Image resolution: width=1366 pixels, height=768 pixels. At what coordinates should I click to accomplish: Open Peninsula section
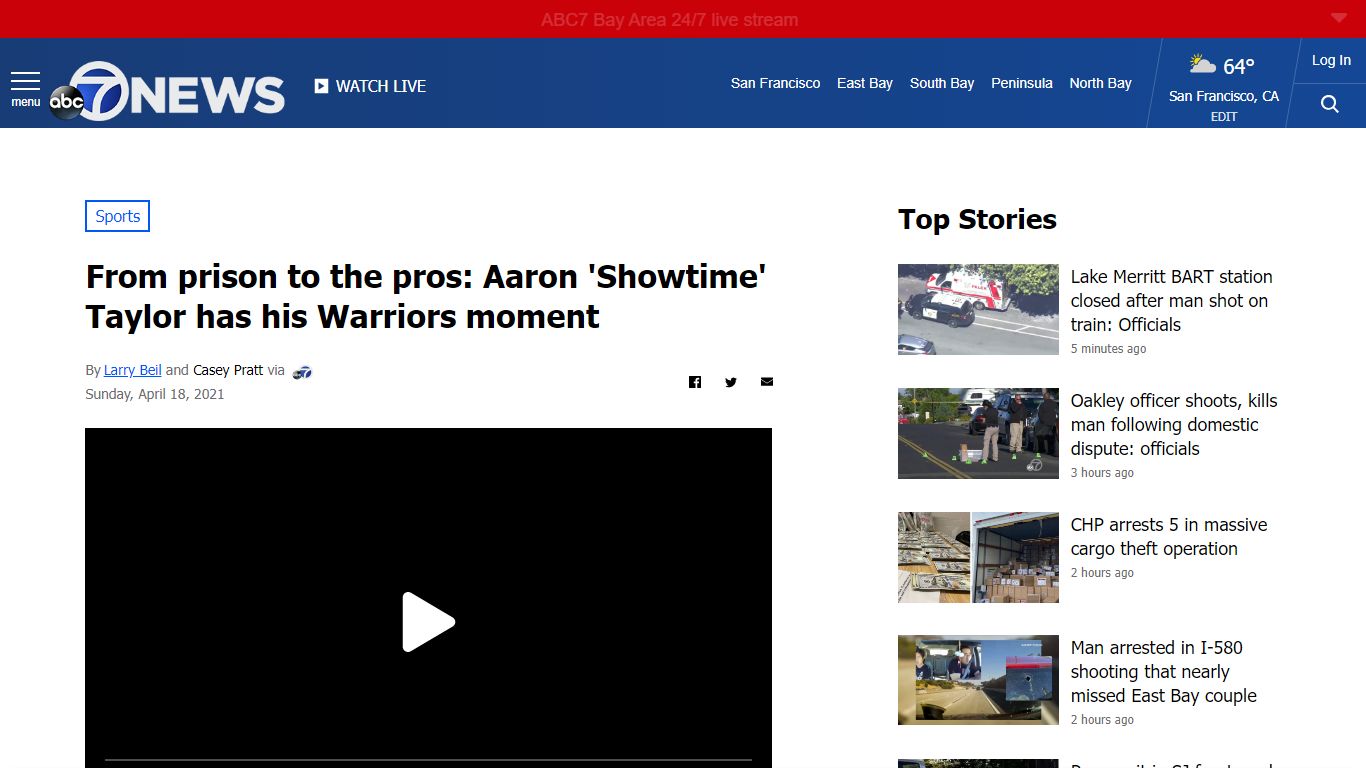pos(1022,83)
